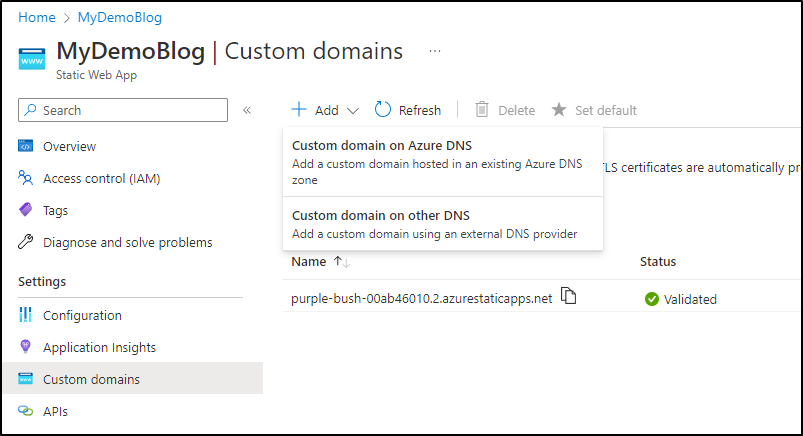Screen dimensions: 803x436
Task: Click the purple Tags icon
Action: [26, 210]
